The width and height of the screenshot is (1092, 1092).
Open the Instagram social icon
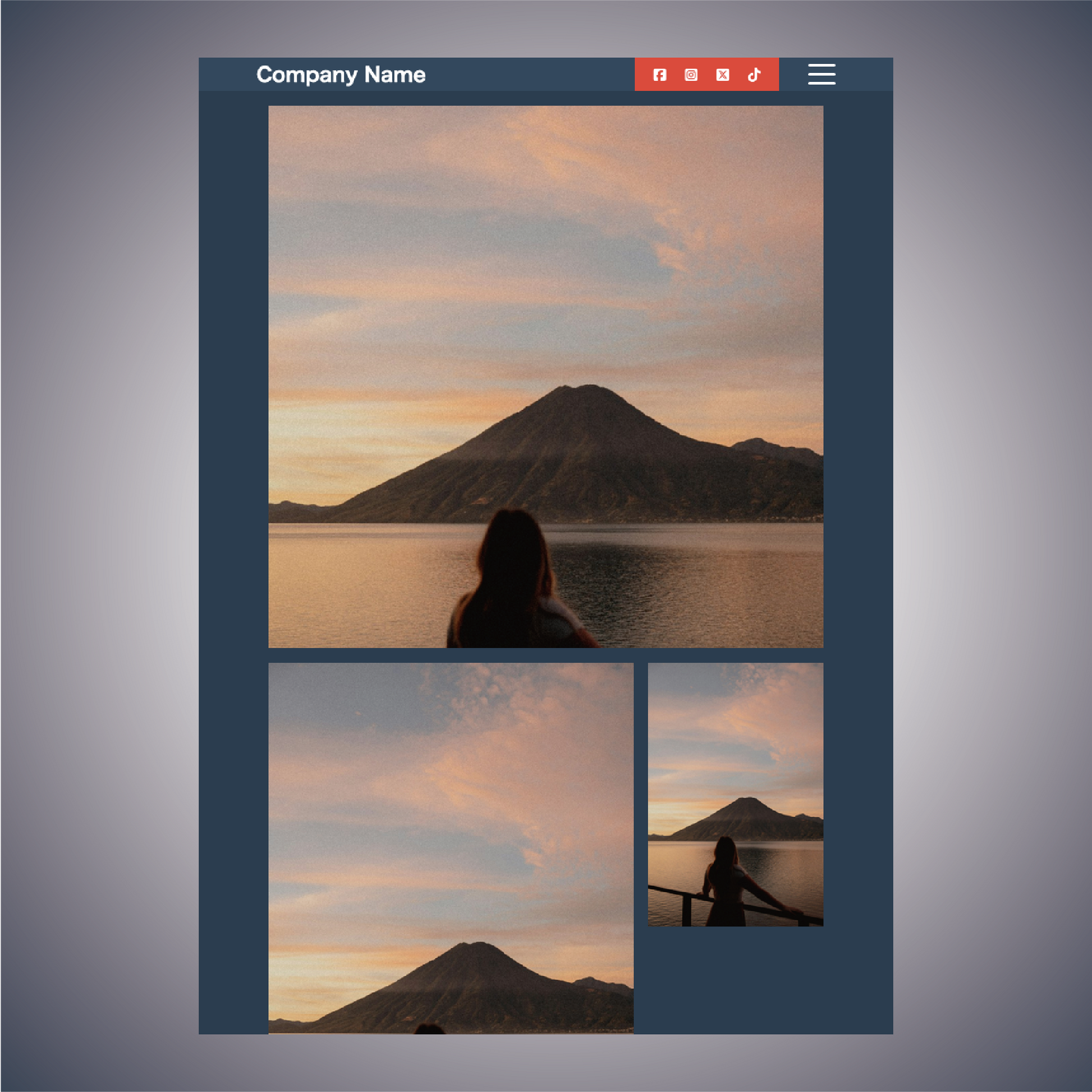coord(691,75)
